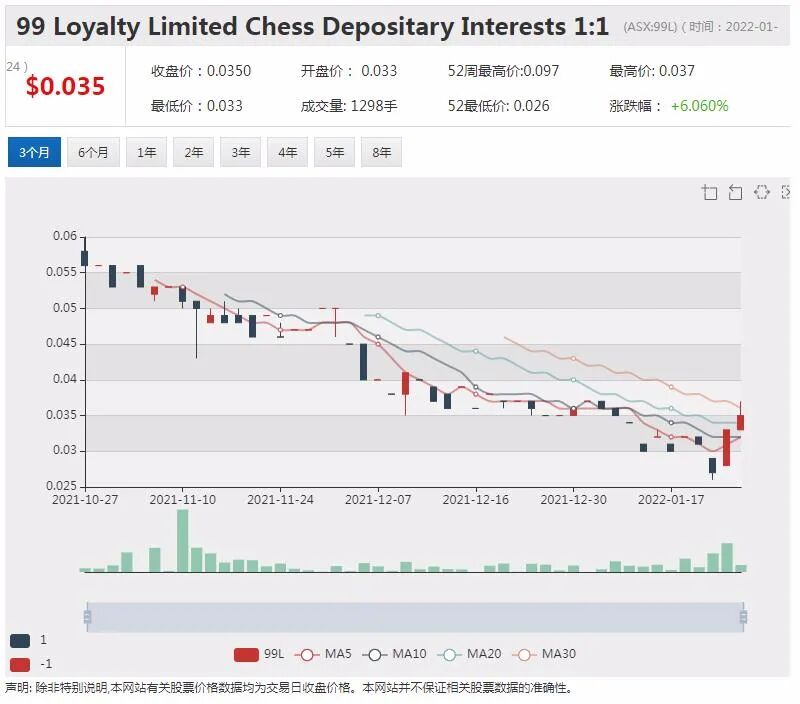Click the 最低价：0.033 value
Viewport: 800px width, 704px height.
point(196,106)
